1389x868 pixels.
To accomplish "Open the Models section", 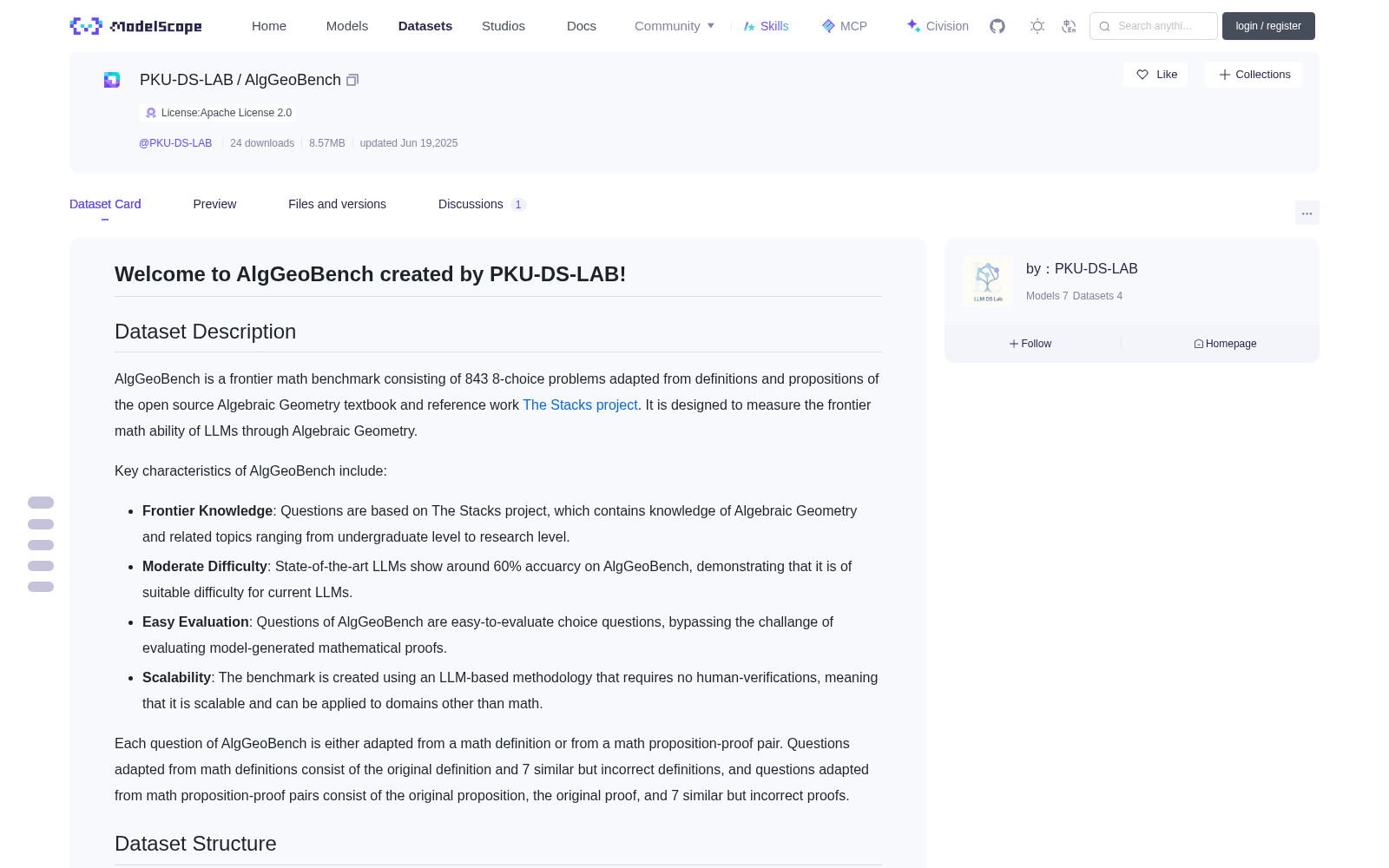I will pyautogui.click(x=347, y=26).
